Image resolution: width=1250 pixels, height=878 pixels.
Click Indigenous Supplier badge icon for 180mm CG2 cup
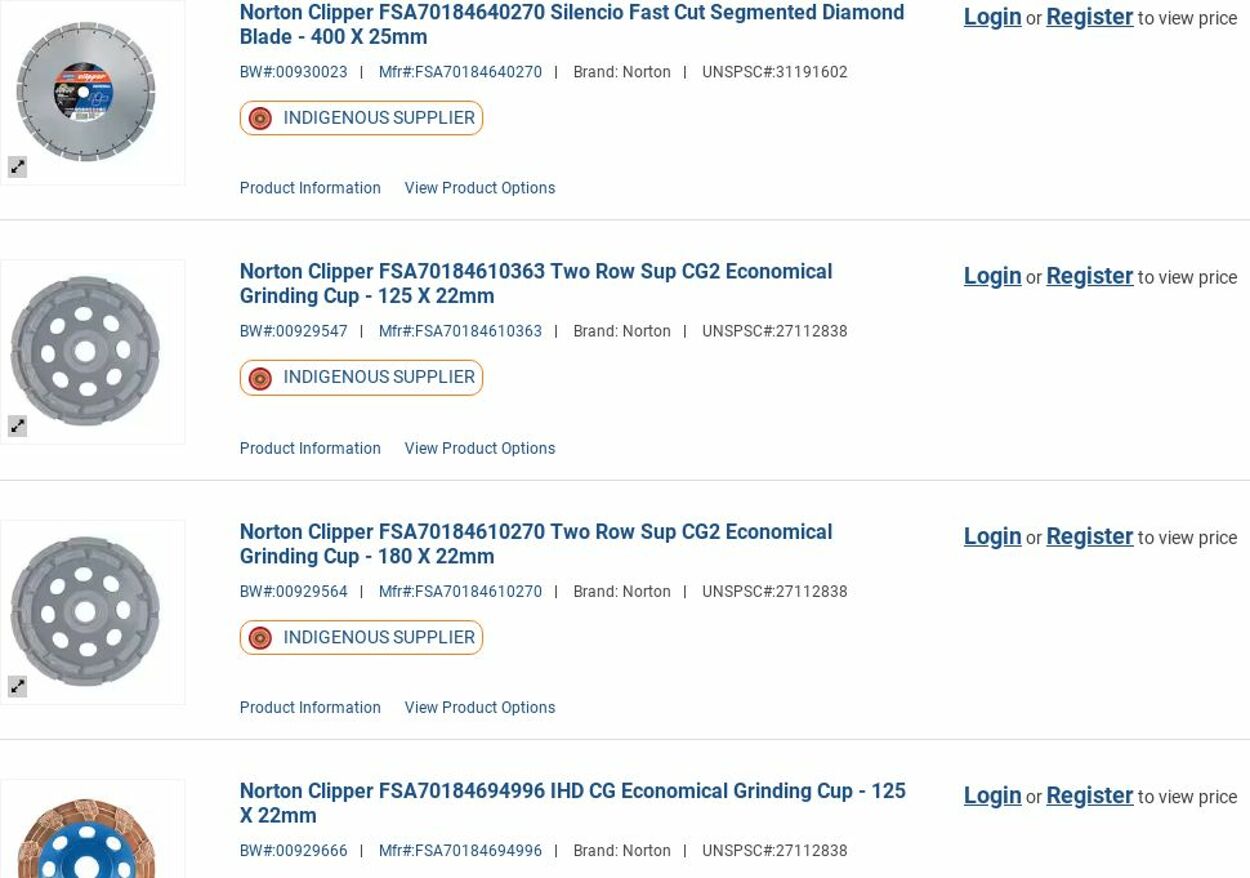coord(260,638)
